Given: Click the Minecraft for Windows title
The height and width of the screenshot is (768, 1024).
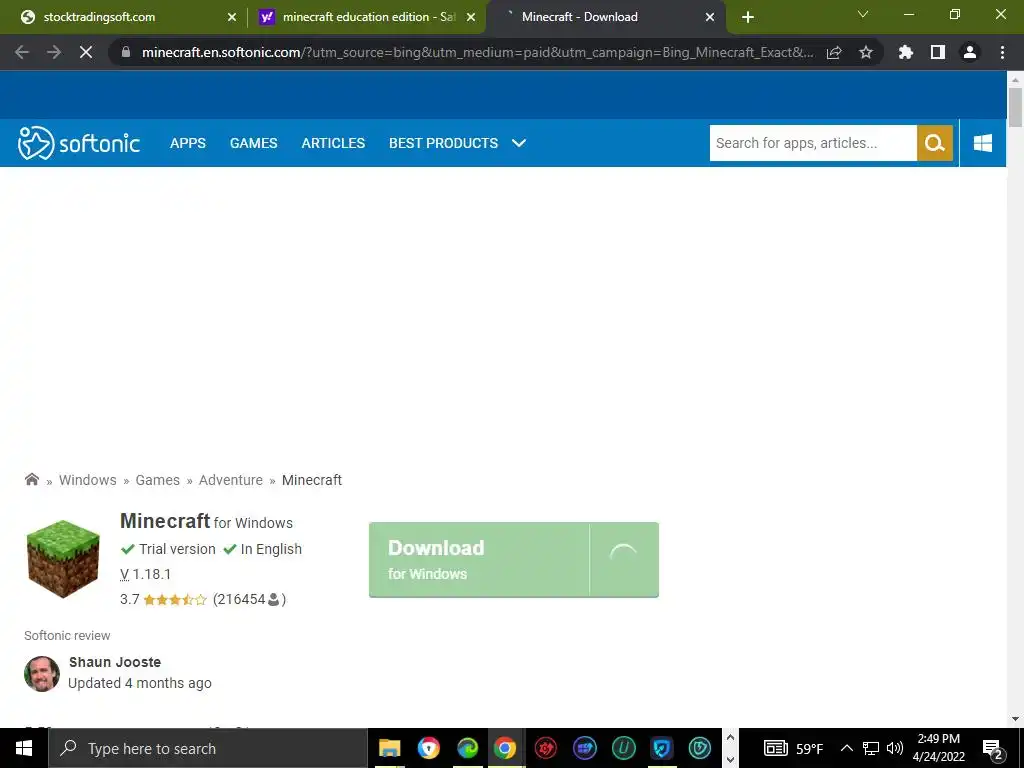Looking at the screenshot, I should tap(206, 521).
